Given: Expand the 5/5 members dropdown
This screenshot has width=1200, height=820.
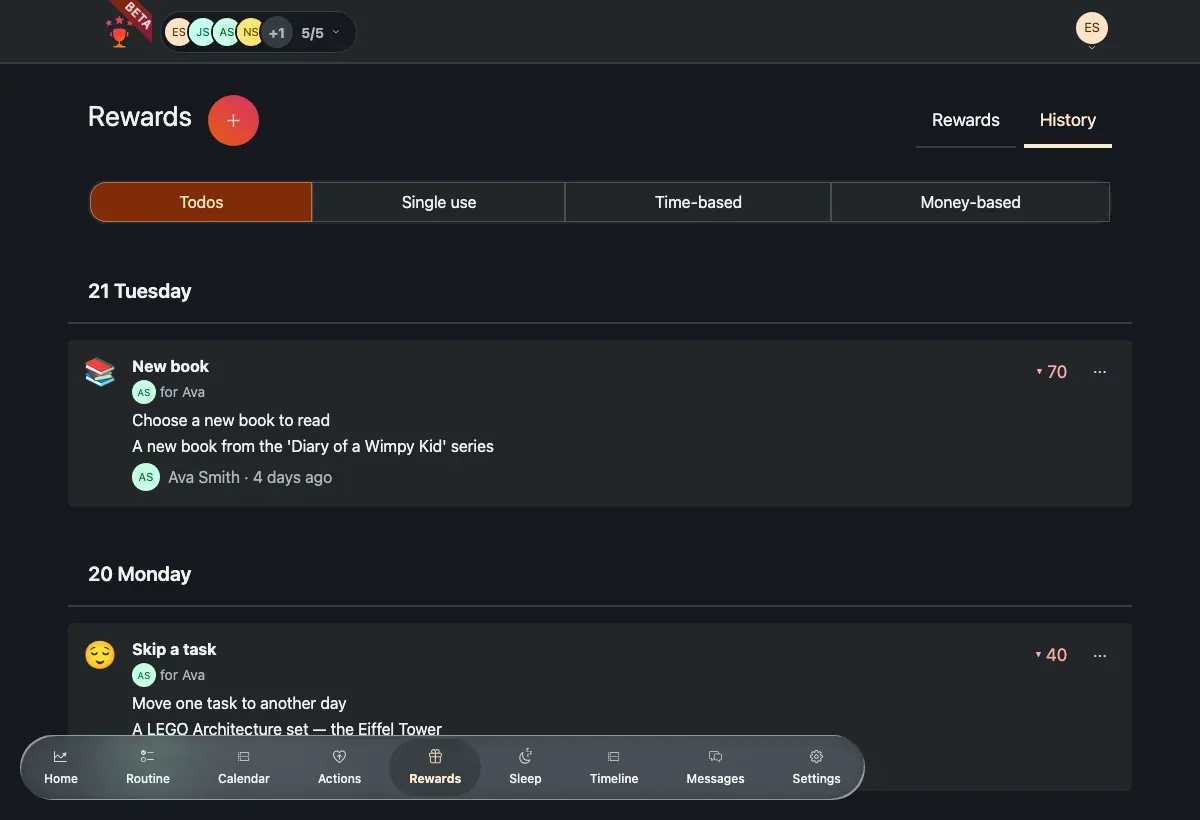Looking at the screenshot, I should point(321,33).
